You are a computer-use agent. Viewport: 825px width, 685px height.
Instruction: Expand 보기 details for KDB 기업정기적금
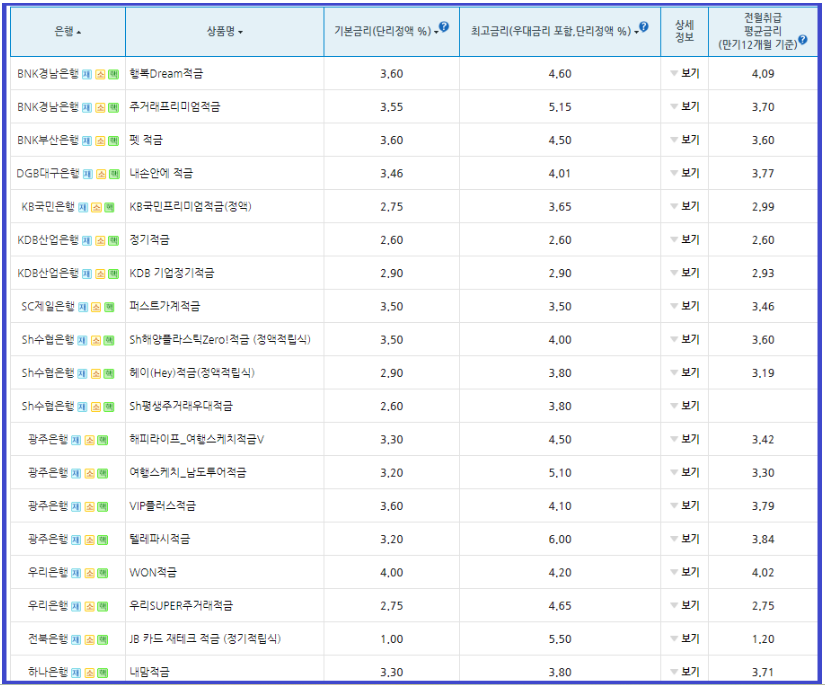(685, 273)
